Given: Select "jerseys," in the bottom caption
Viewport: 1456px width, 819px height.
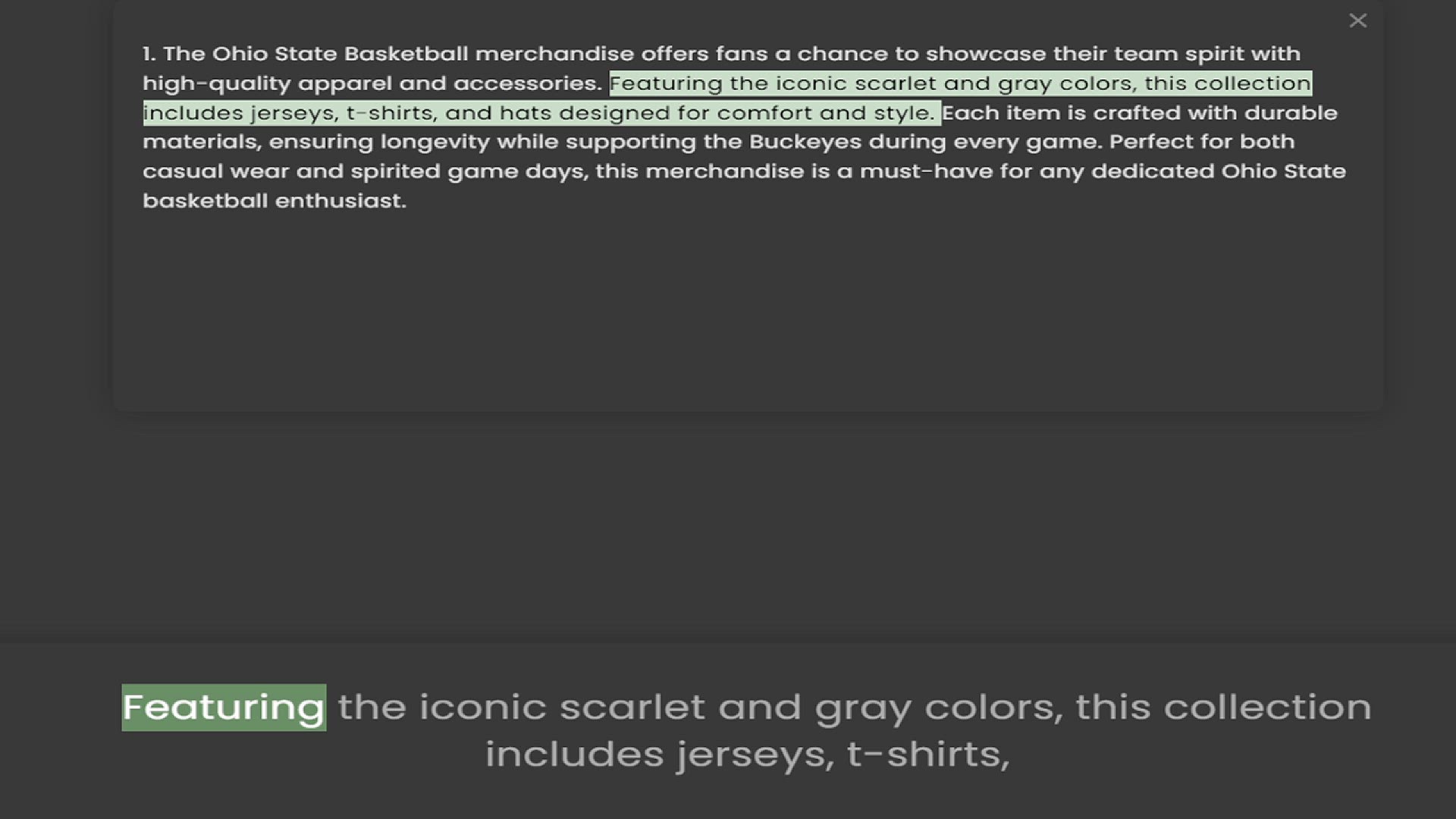Looking at the screenshot, I should pyautogui.click(x=755, y=756).
